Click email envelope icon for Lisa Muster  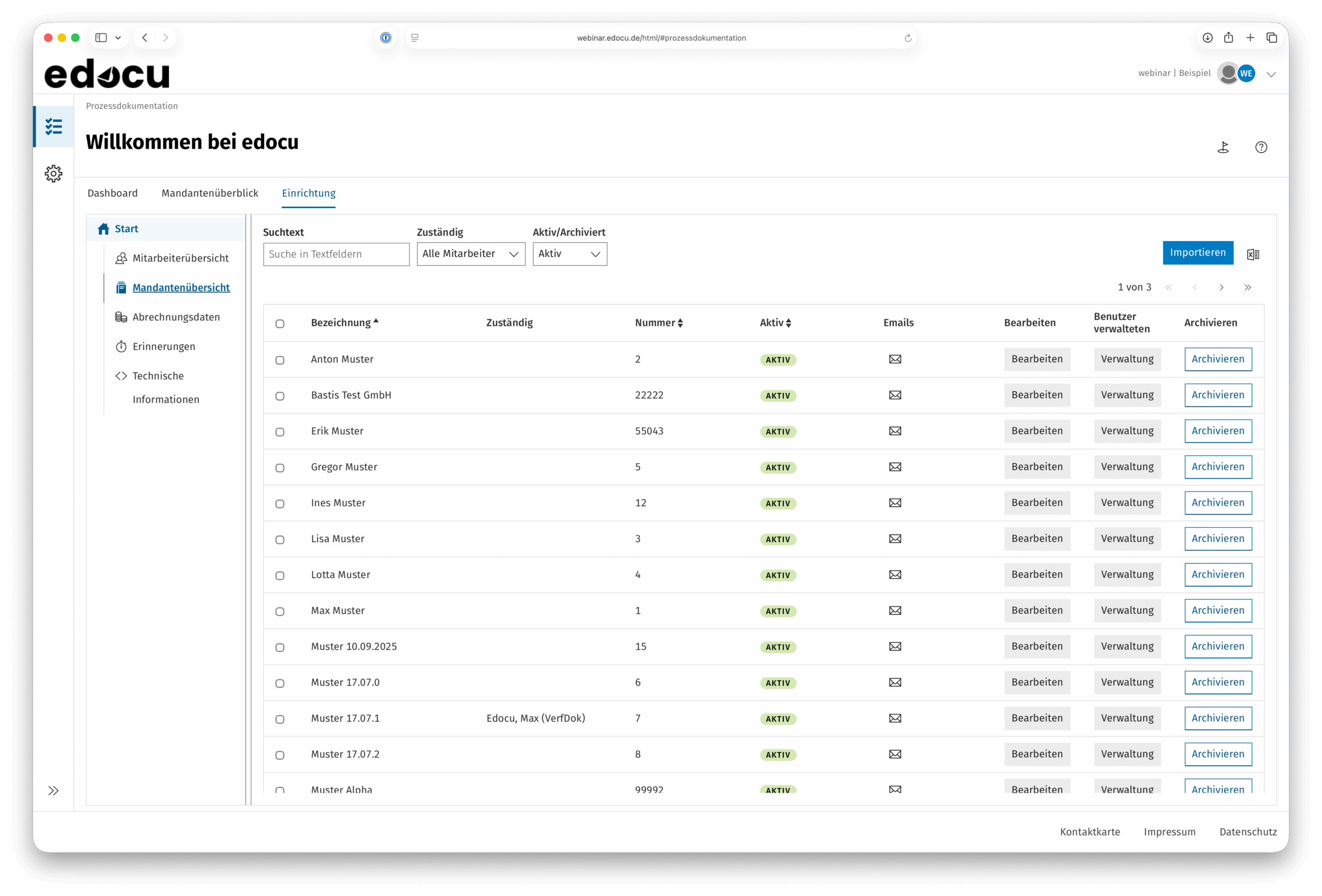coord(895,539)
